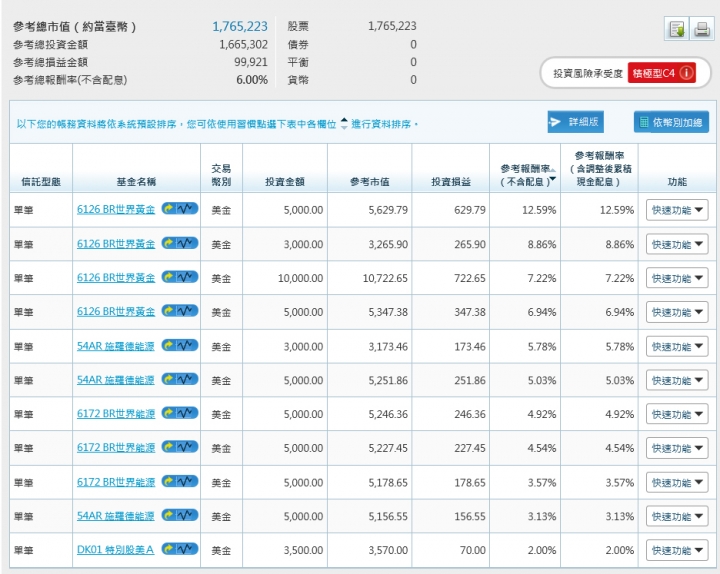720x574 pixels.
Task: Open chart icon in the 3.57% BR世界能源 row
Action: coord(188,481)
